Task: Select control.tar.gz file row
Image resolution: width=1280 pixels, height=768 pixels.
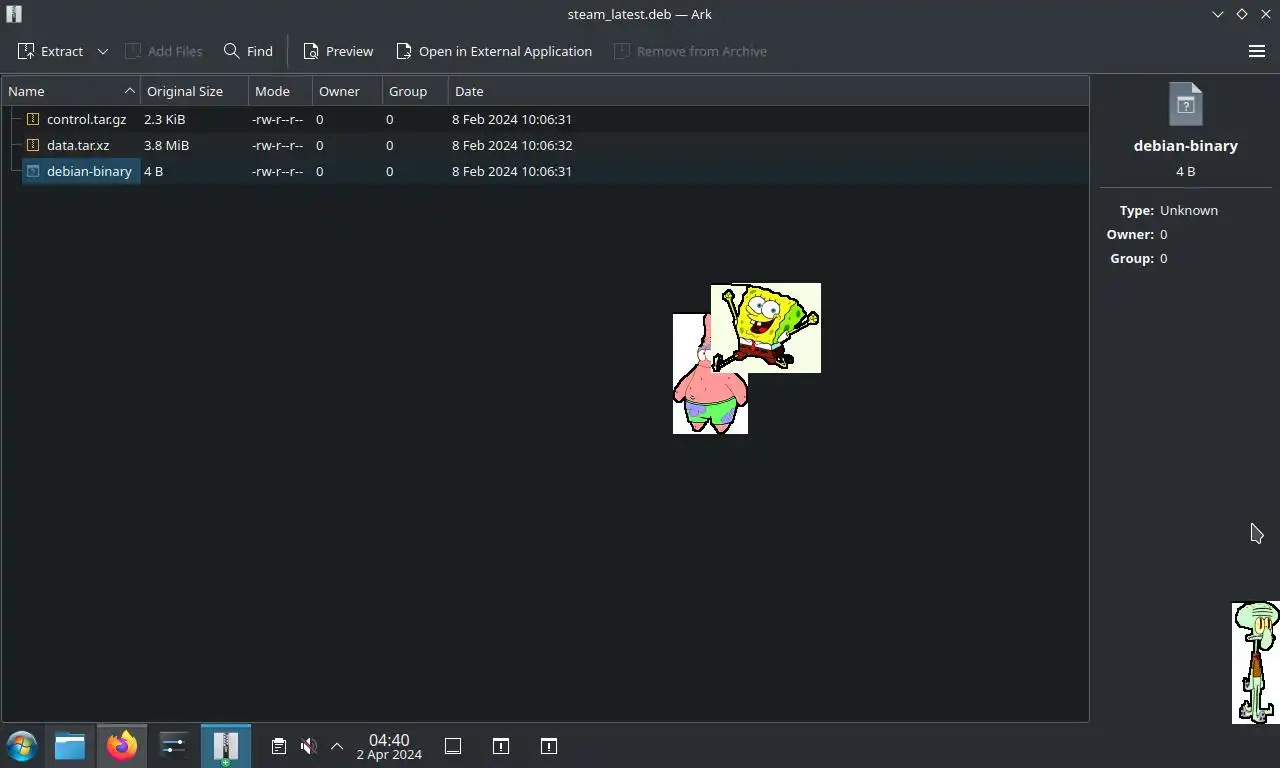Action: click(x=545, y=119)
